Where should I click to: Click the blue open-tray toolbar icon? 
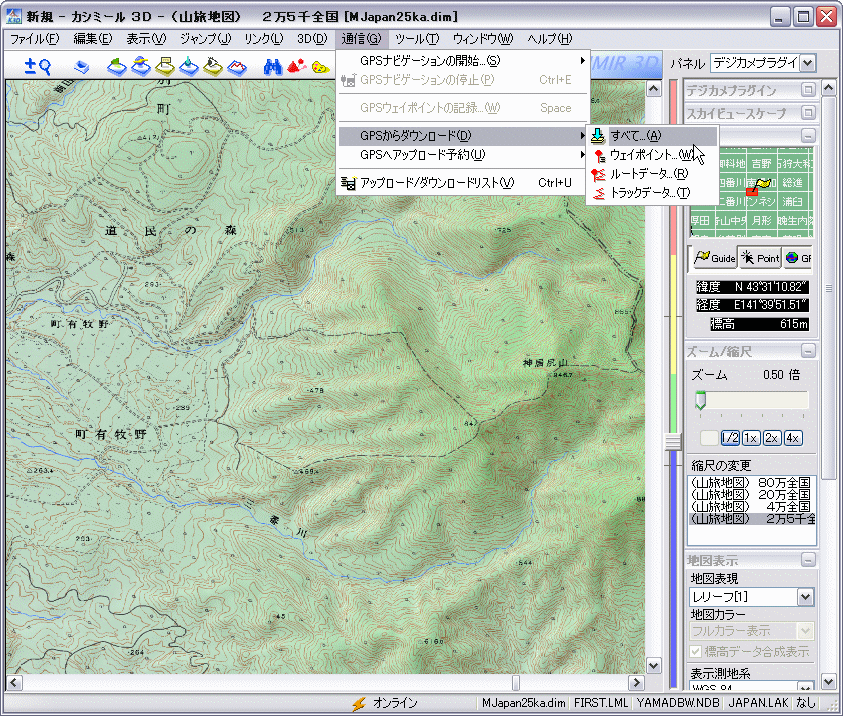click(81, 67)
